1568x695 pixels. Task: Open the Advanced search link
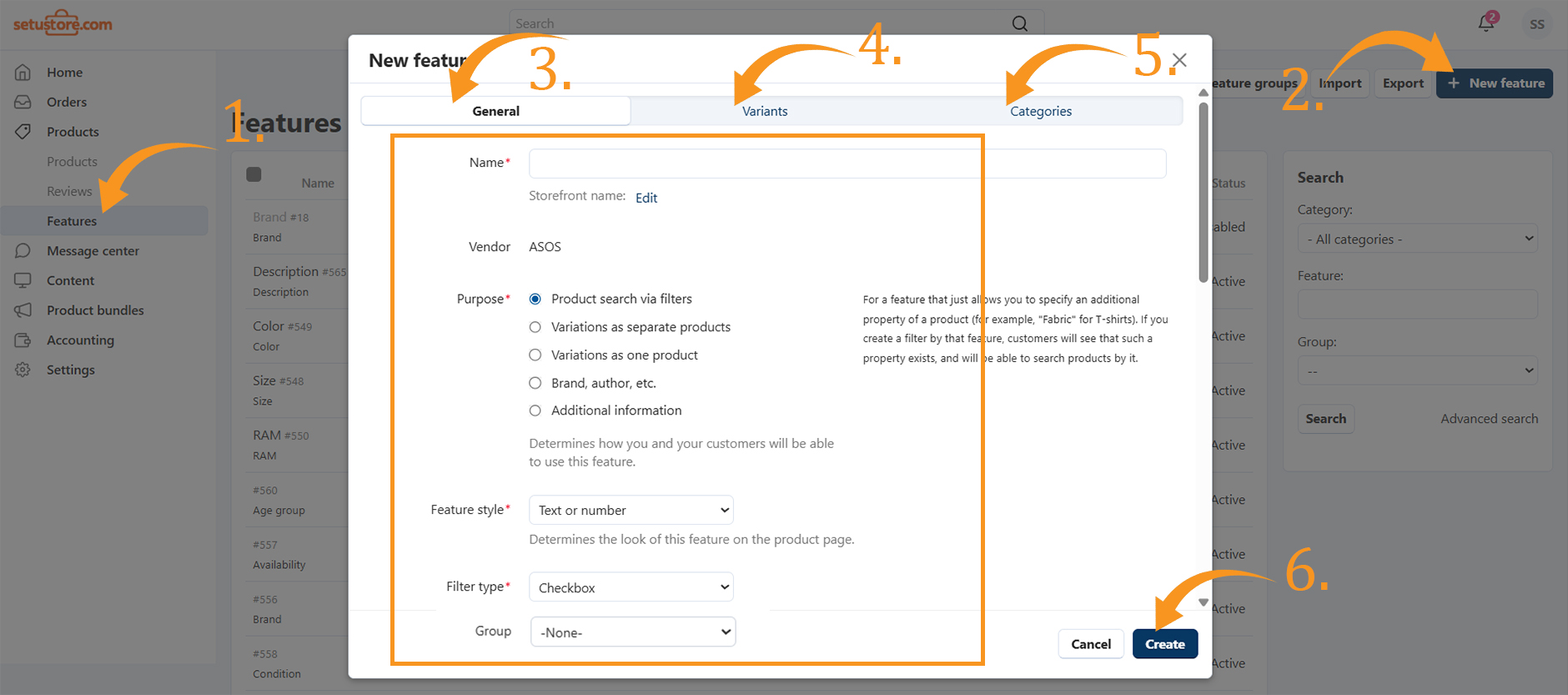[x=1490, y=419]
